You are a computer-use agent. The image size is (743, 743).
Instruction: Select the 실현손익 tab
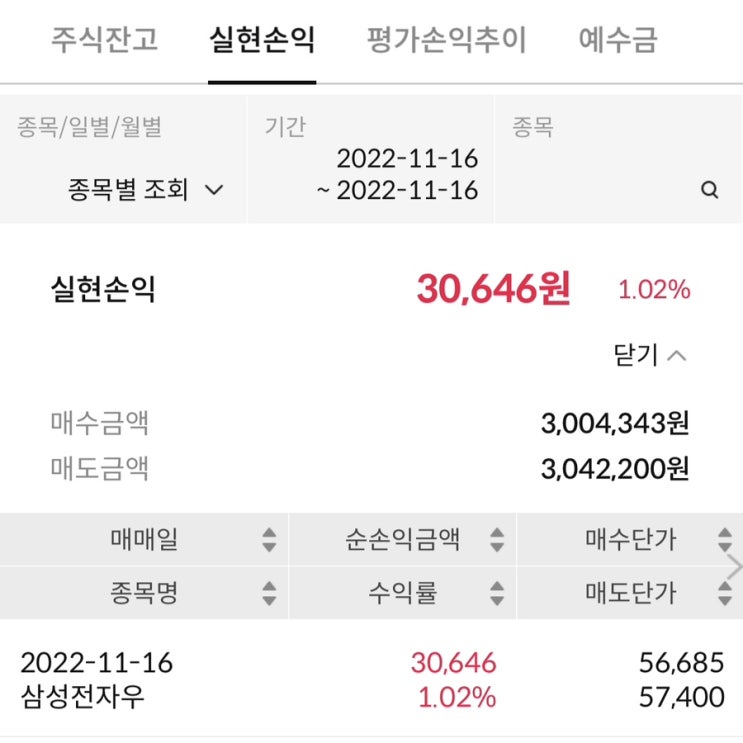coord(262,41)
